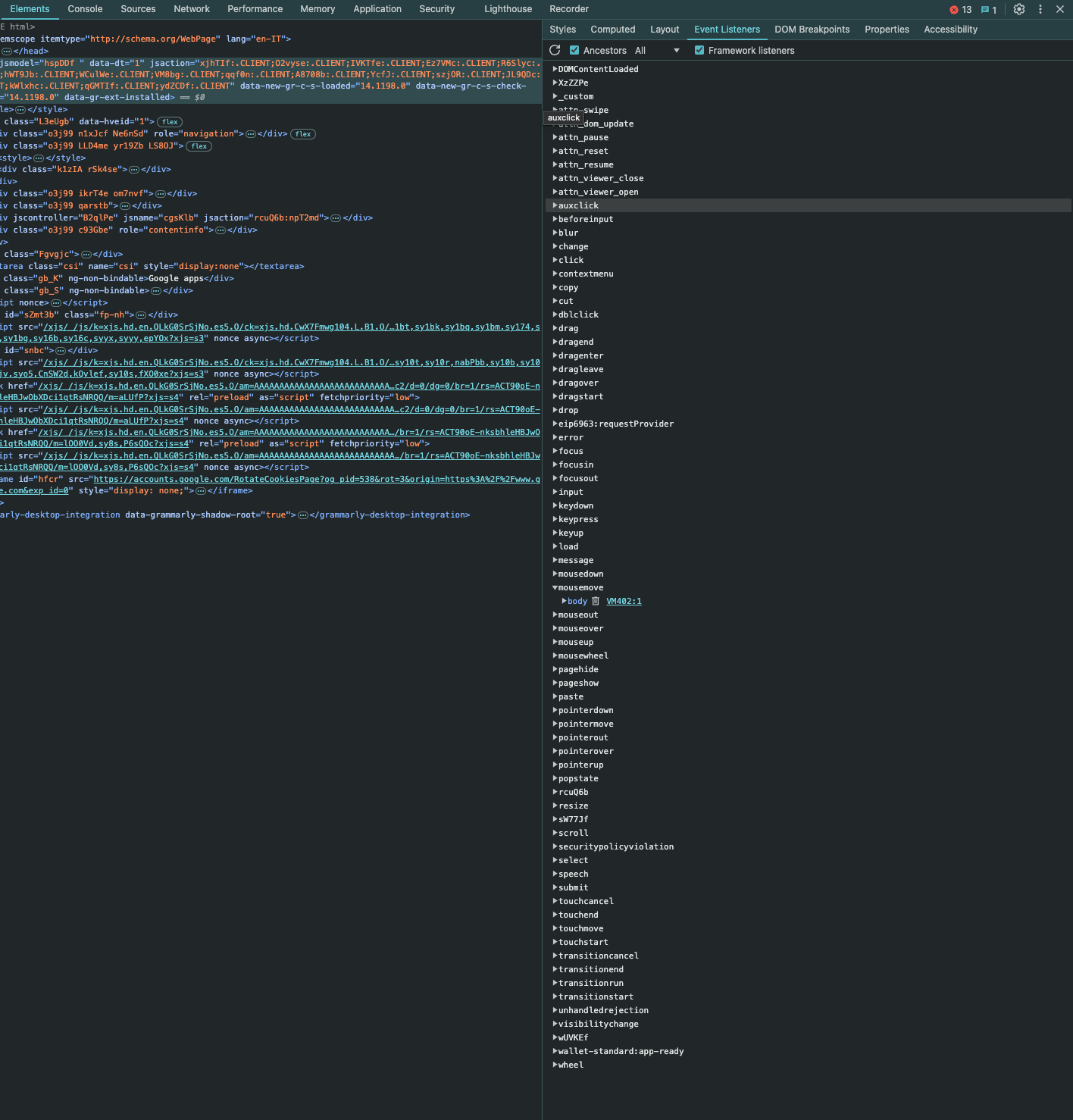Open the Accessibility pane
The image size is (1073, 1120).
[950, 30]
